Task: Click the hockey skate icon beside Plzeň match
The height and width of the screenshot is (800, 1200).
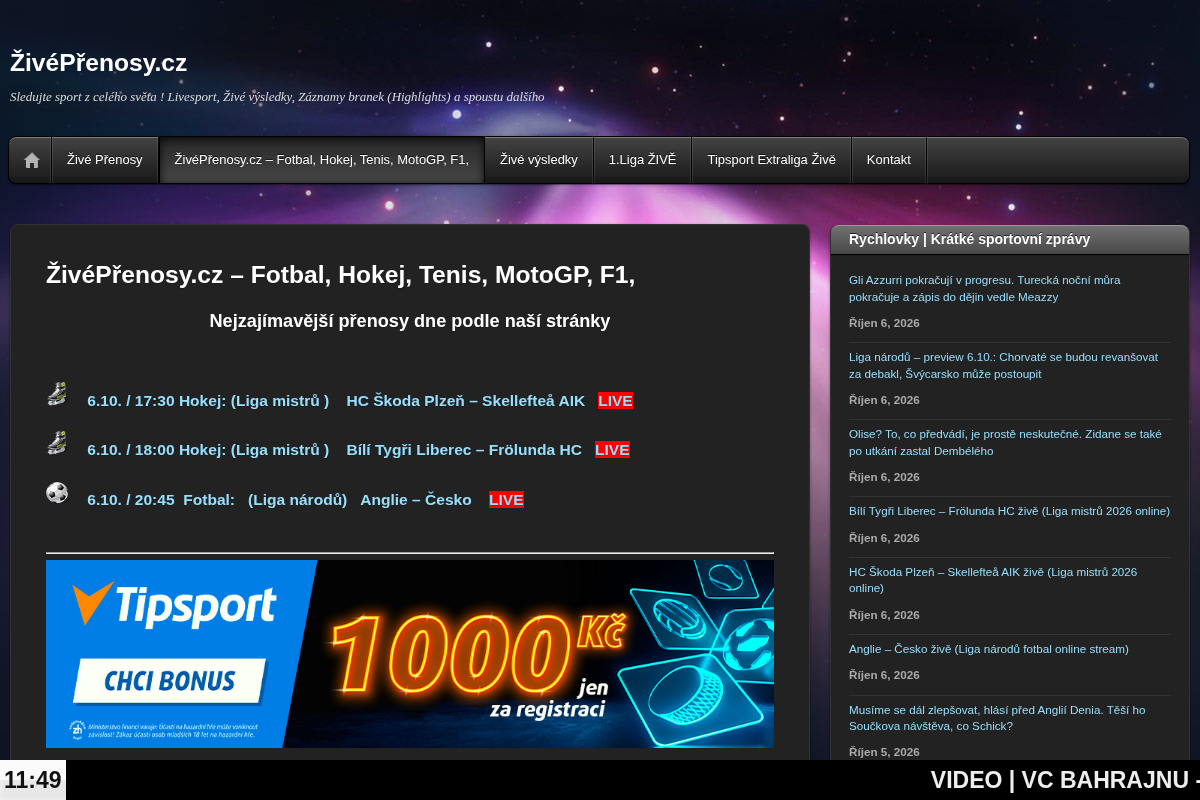Action: [x=57, y=394]
